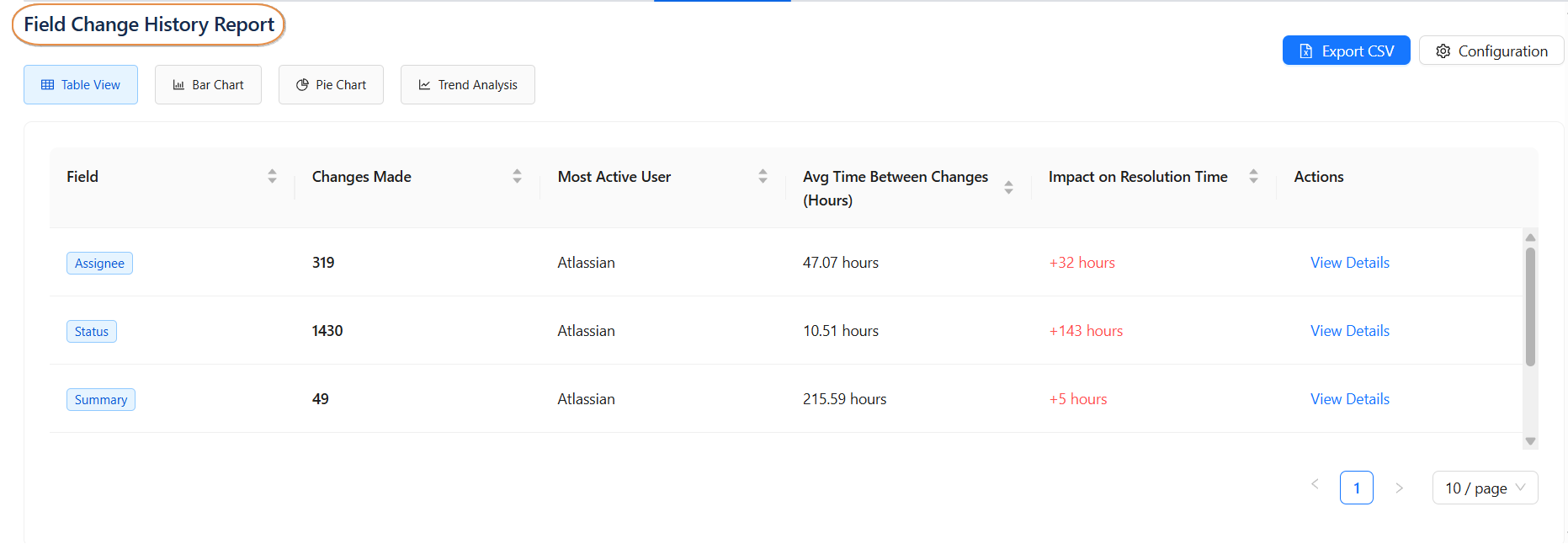The image size is (1568, 560).
Task: Sort by Avg Time Between Changes
Action: [1008, 188]
